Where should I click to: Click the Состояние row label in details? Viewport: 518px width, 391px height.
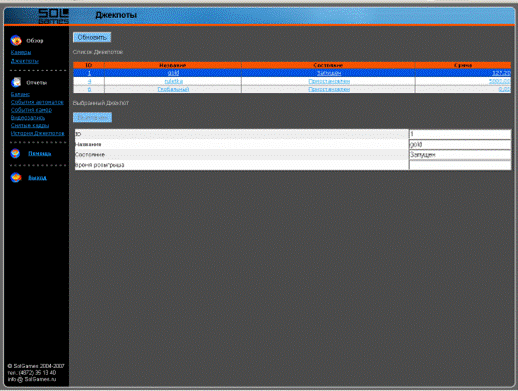(x=90, y=155)
